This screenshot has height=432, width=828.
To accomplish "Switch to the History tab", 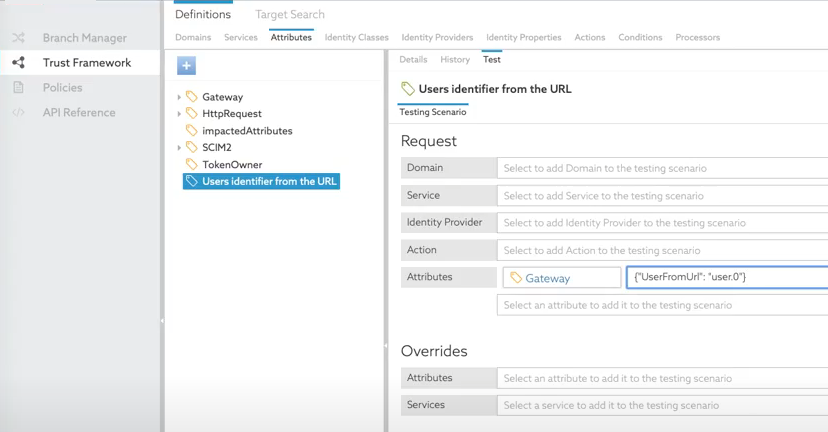I will 455,60.
